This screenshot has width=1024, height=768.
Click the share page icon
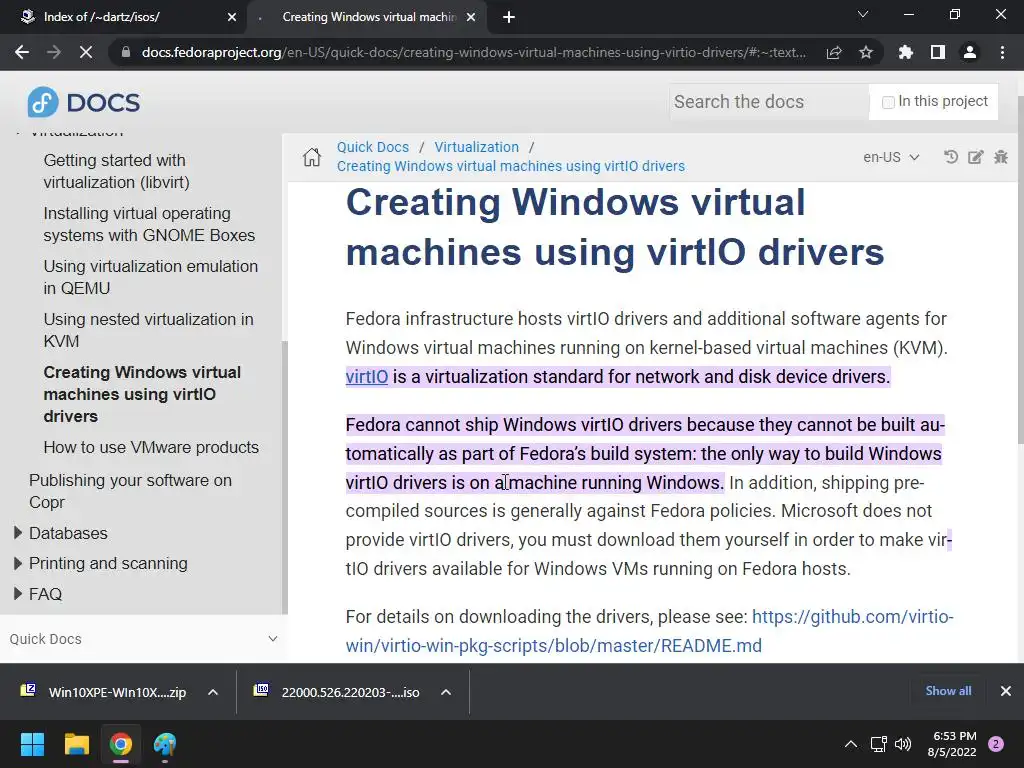click(834, 52)
